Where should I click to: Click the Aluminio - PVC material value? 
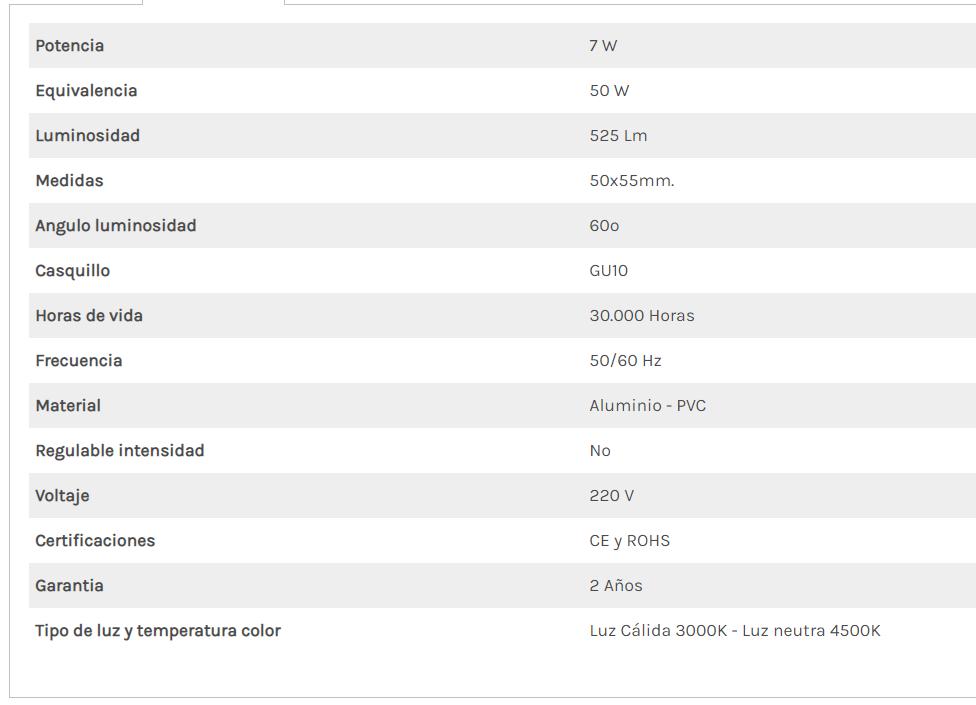(x=647, y=406)
